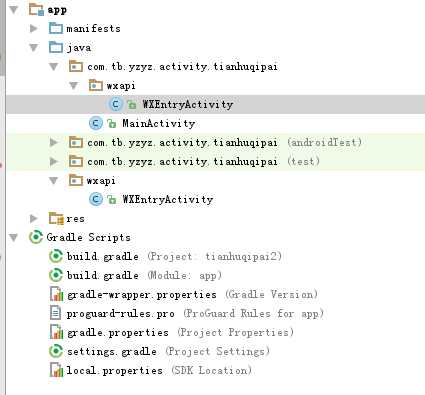Click the proguard-rules.pro file icon
This screenshot has width=425, height=395.
click(55, 313)
